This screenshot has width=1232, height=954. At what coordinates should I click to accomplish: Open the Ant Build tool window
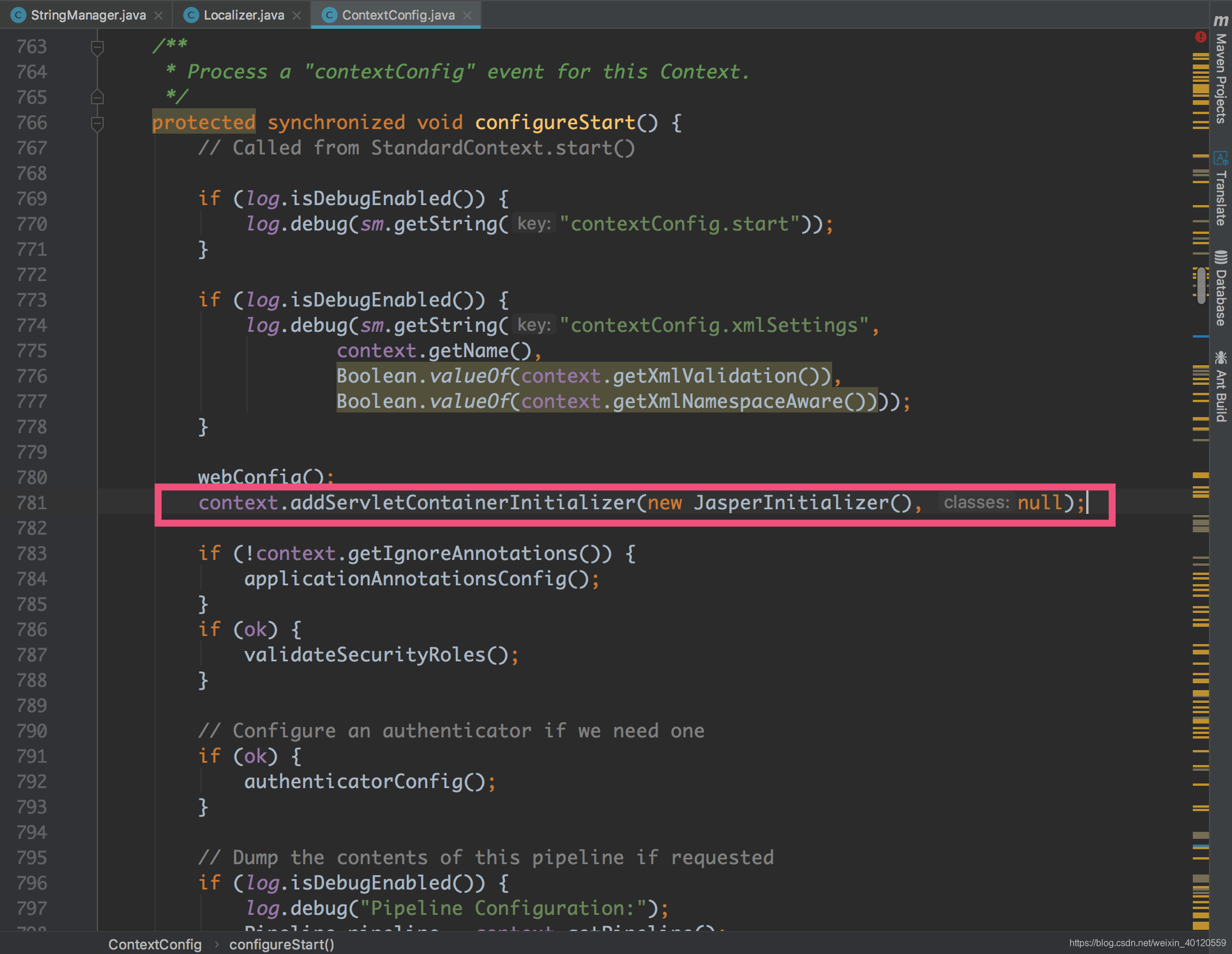(1220, 386)
